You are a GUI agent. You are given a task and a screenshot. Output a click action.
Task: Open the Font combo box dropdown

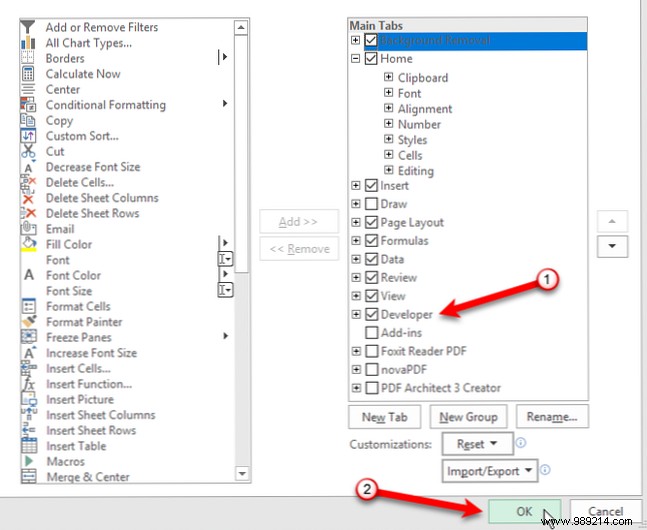click(x=225, y=259)
